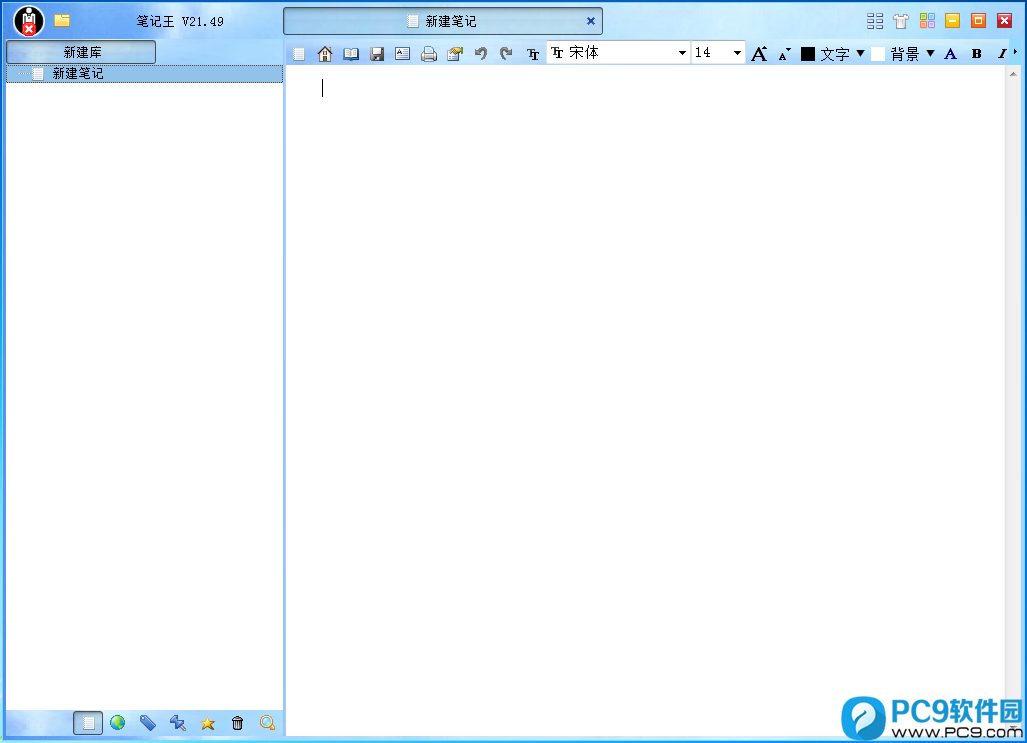Screen dimensions: 1027x743
Task: Click the text card icon in toolbar
Action: [403, 54]
